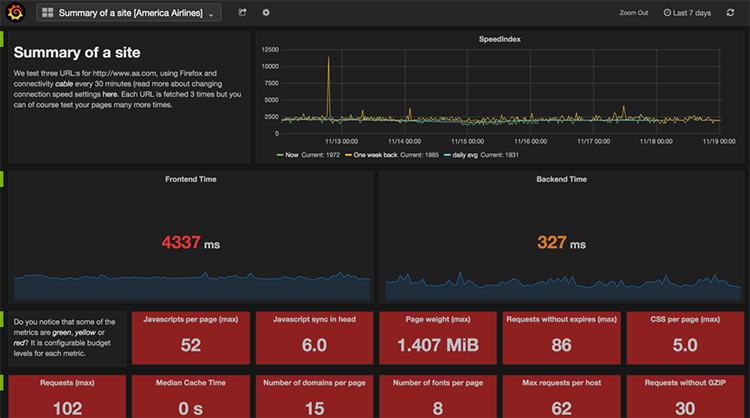Viewport: 750px width, 418px height.
Task: Click the value 52 in Javascripts panel
Action: (190, 345)
